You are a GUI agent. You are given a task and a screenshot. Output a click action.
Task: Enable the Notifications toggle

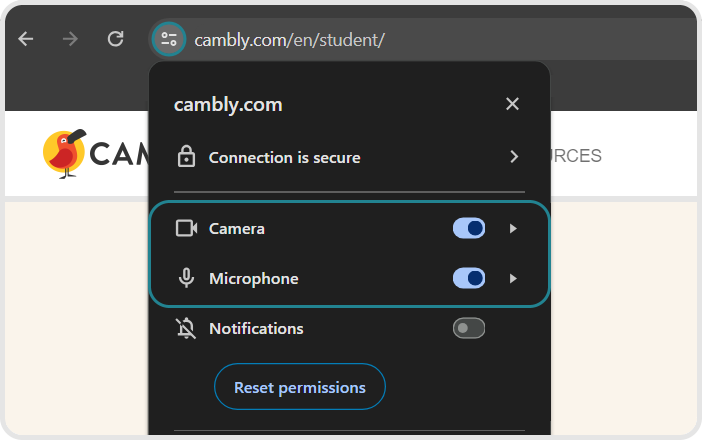coord(469,328)
